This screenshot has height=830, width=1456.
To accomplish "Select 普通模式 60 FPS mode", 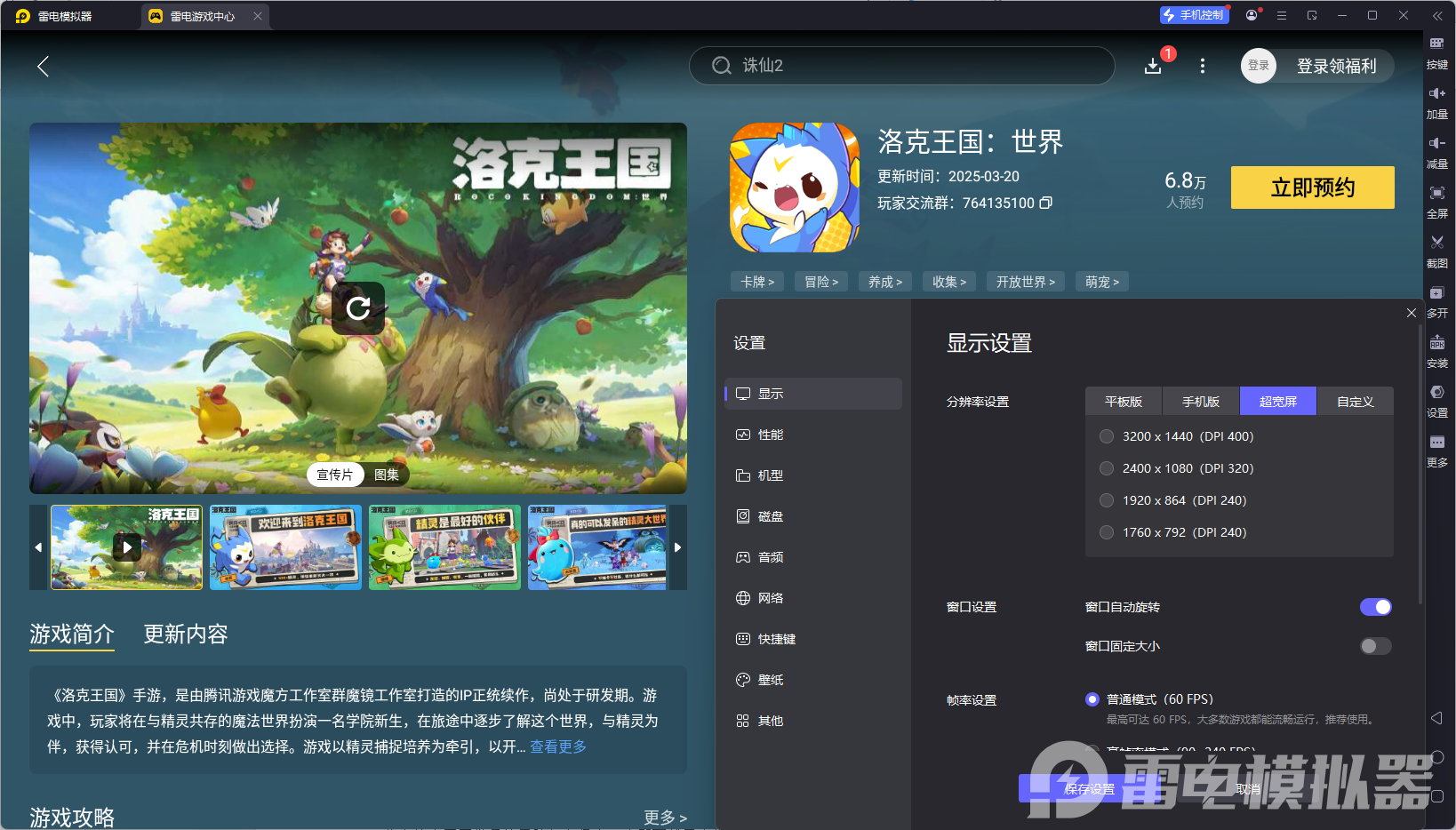I will [x=1092, y=699].
